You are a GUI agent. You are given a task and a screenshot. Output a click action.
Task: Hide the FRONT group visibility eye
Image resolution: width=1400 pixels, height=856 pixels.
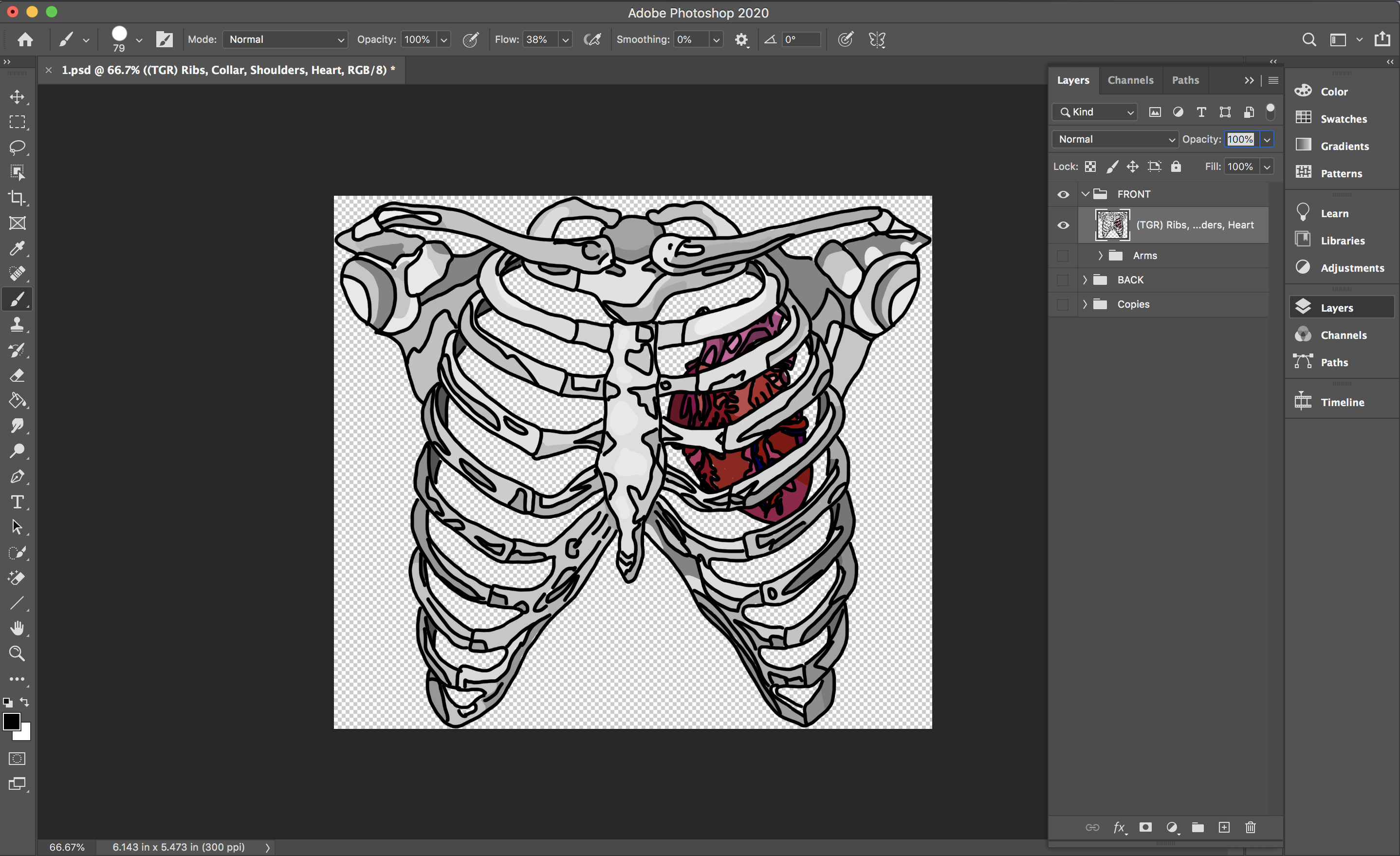click(x=1063, y=194)
